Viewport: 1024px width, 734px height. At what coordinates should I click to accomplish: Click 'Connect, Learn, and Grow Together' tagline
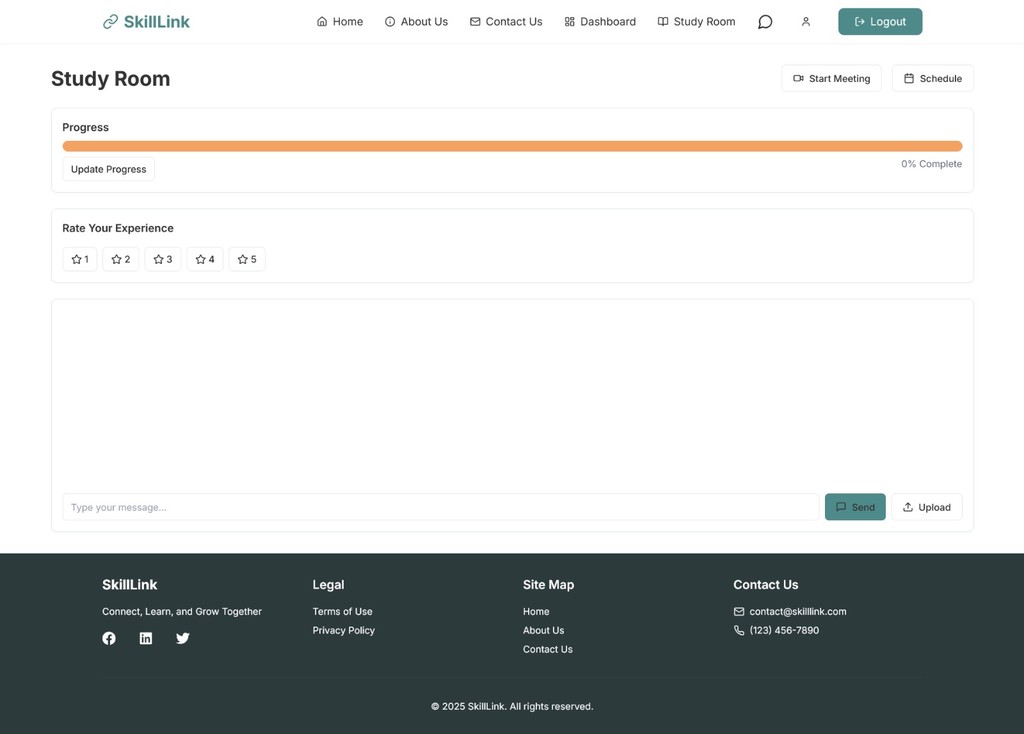182,611
